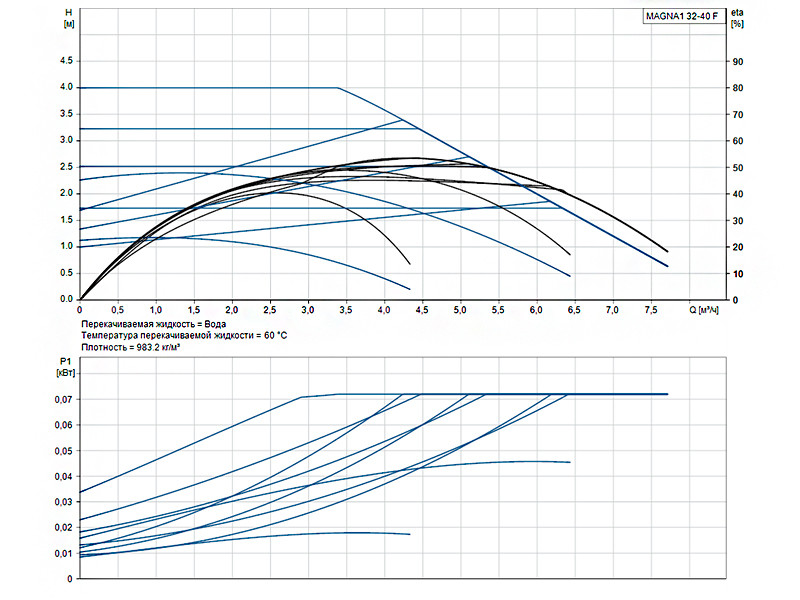Click the MAGNA1 32-40 F legend label

pyautogui.click(x=682, y=16)
